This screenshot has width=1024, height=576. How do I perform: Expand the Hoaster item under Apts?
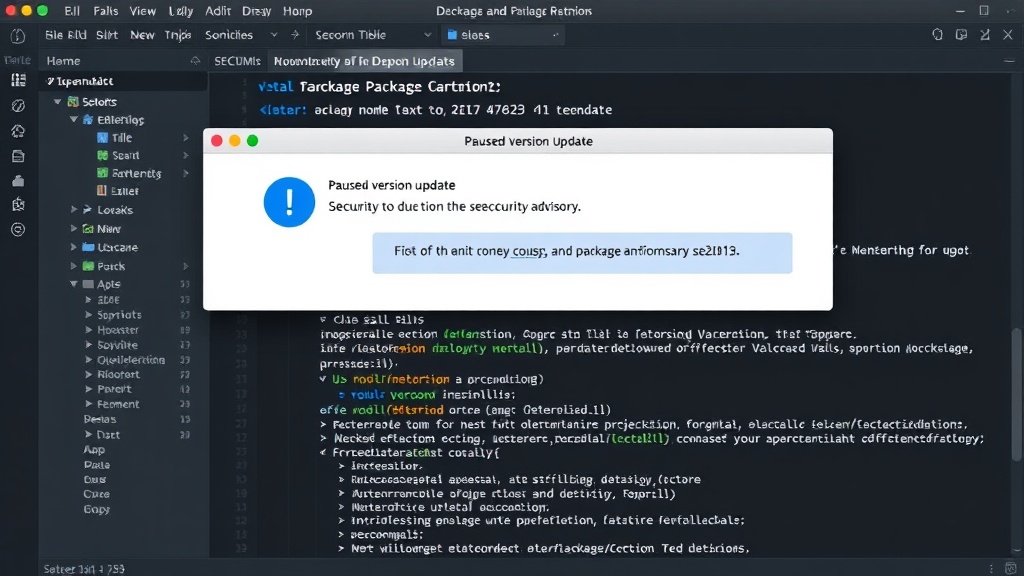(89, 330)
